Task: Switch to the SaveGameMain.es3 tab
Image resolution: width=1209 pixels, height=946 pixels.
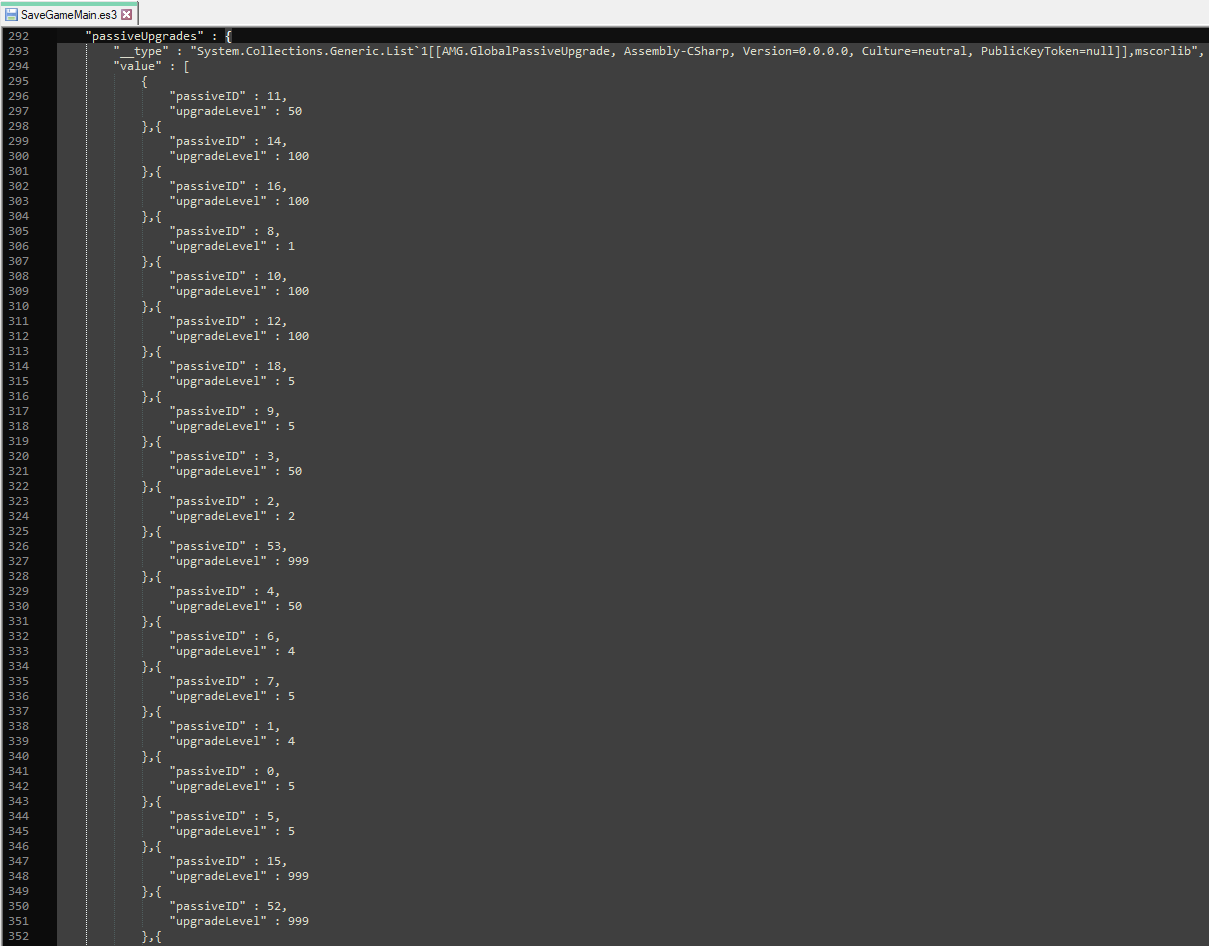Action: click(x=68, y=15)
